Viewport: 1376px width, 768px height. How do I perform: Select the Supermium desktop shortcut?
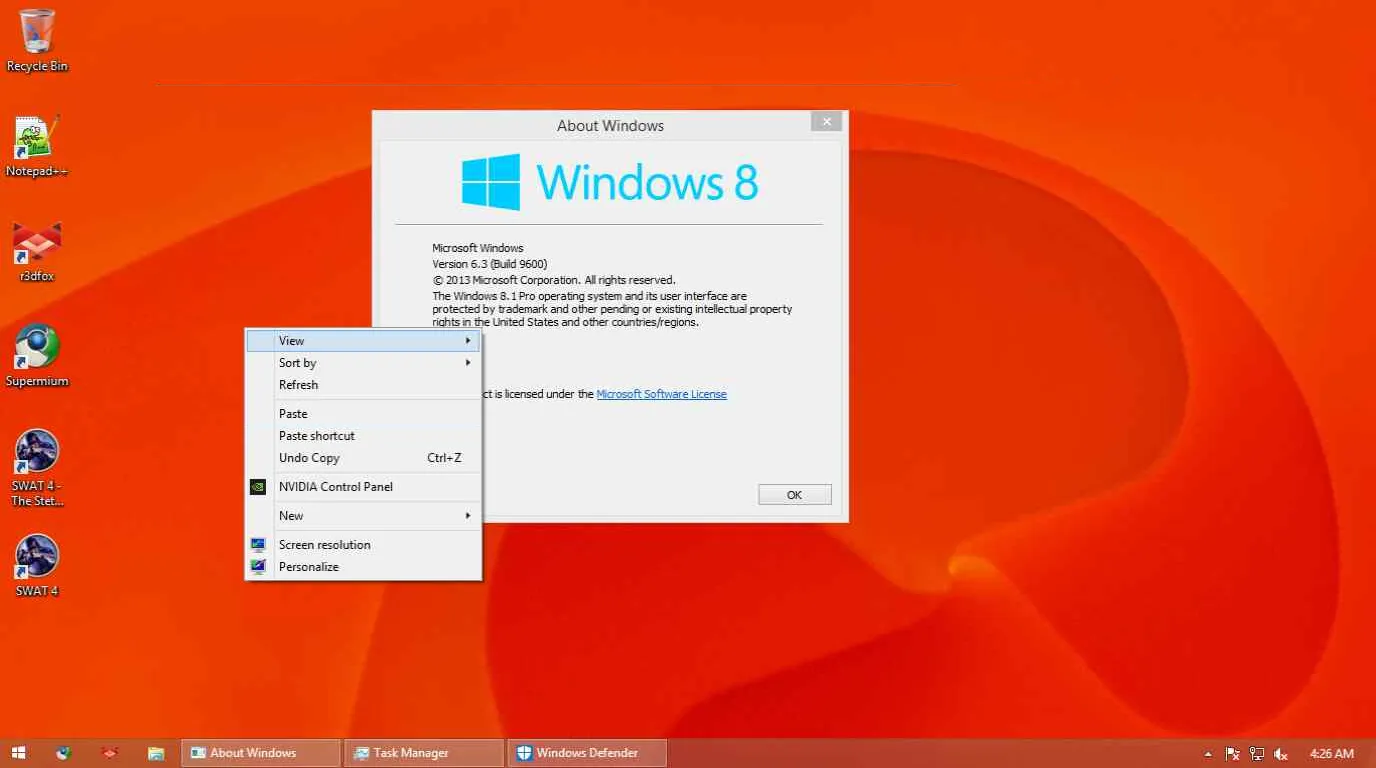37,356
